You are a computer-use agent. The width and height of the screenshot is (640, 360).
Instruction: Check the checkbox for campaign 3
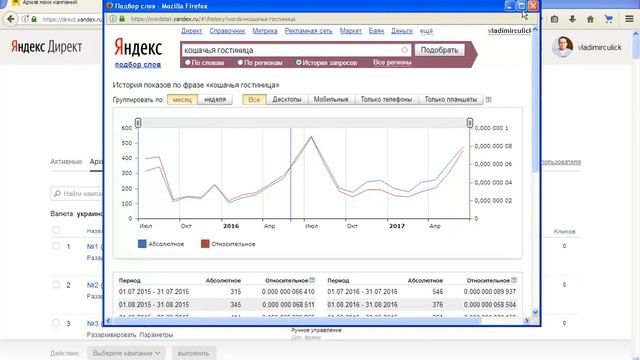[x=56, y=323]
